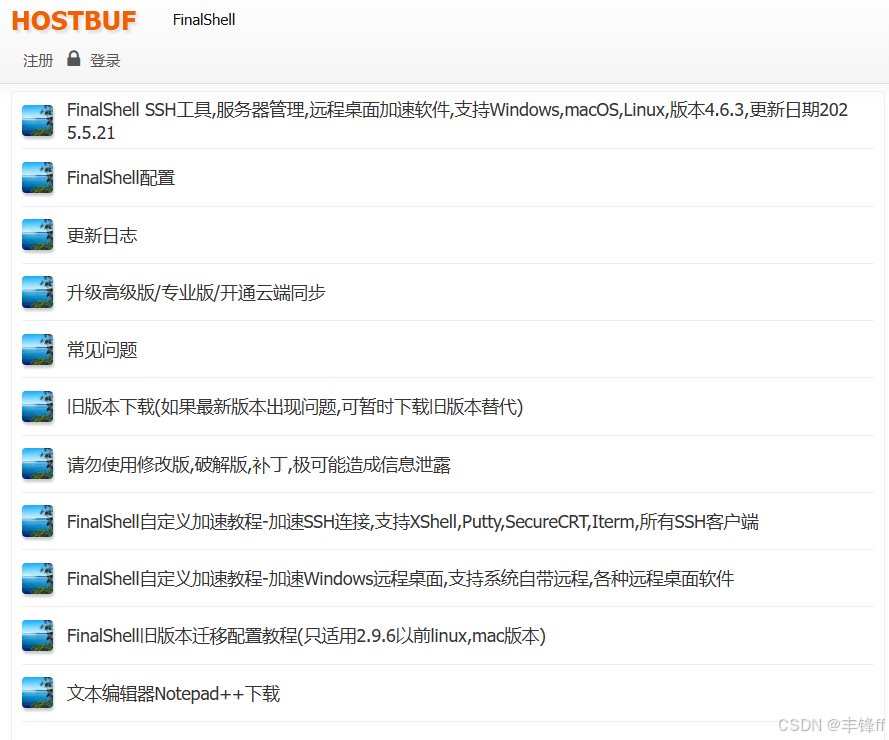Open the FinalShell配置 post

coord(121,177)
